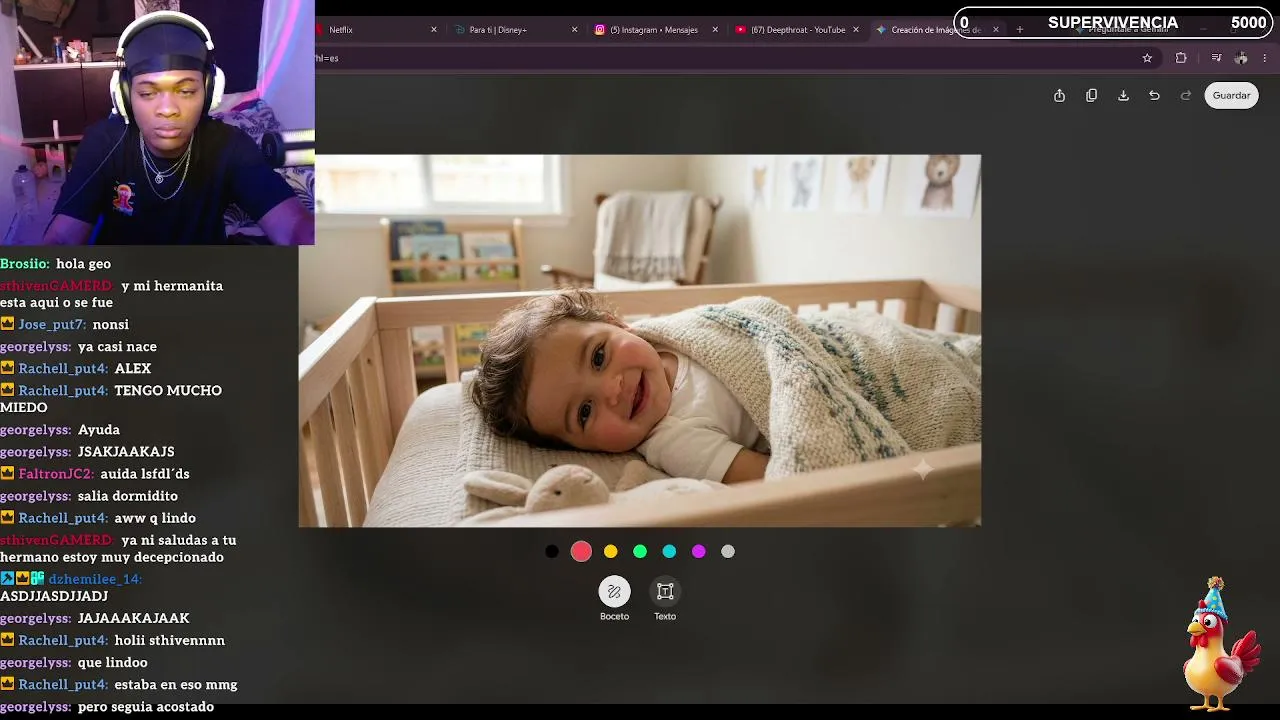This screenshot has width=1280, height=720.
Task: Click the username Brosiio in chat
Action: (x=25, y=264)
